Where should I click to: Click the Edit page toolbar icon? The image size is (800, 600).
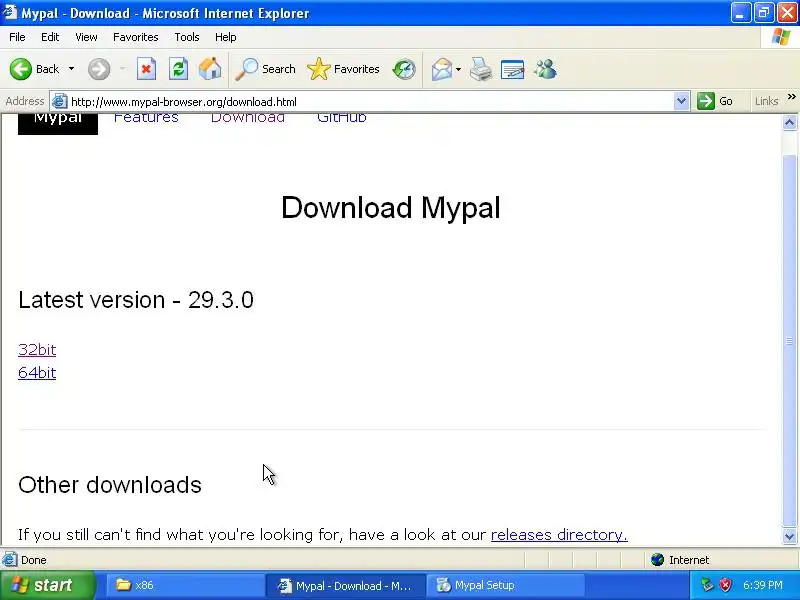point(513,69)
